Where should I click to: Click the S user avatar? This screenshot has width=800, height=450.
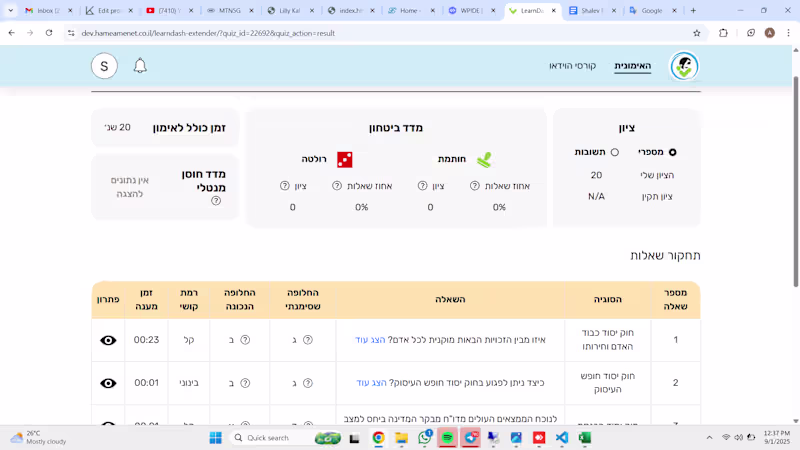coord(104,66)
